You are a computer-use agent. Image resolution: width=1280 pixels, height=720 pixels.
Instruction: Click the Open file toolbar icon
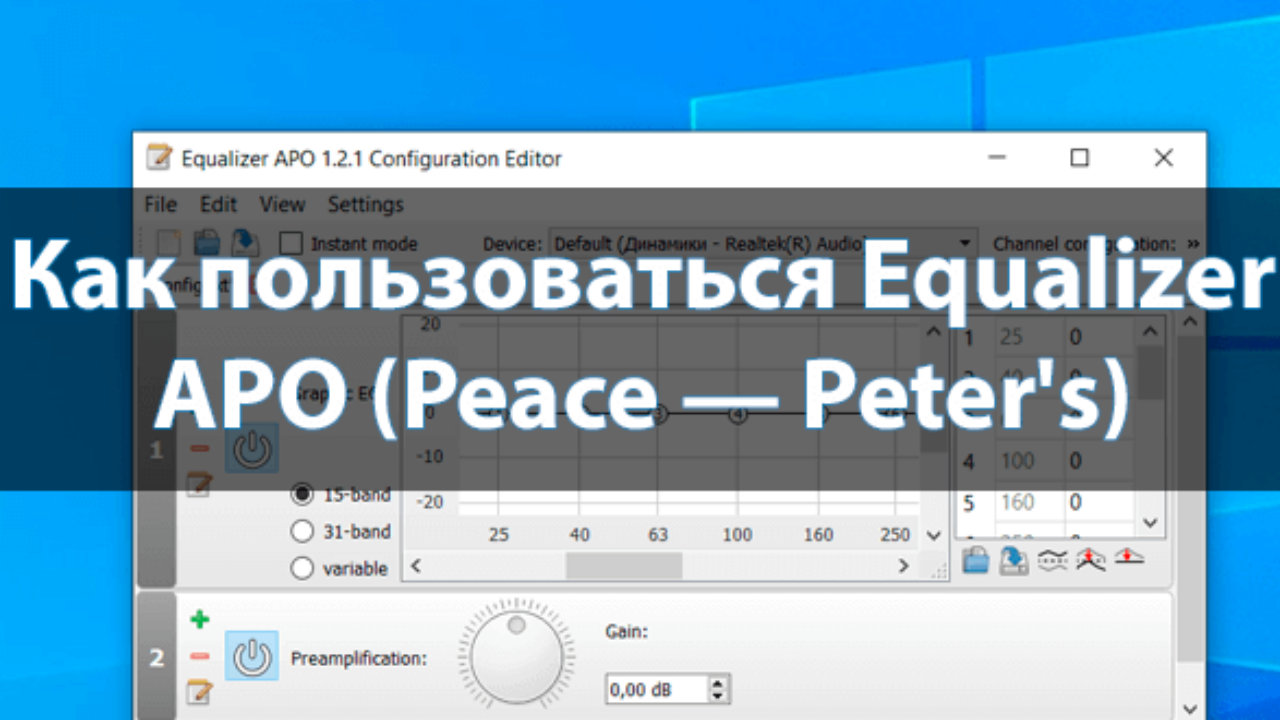tap(206, 243)
